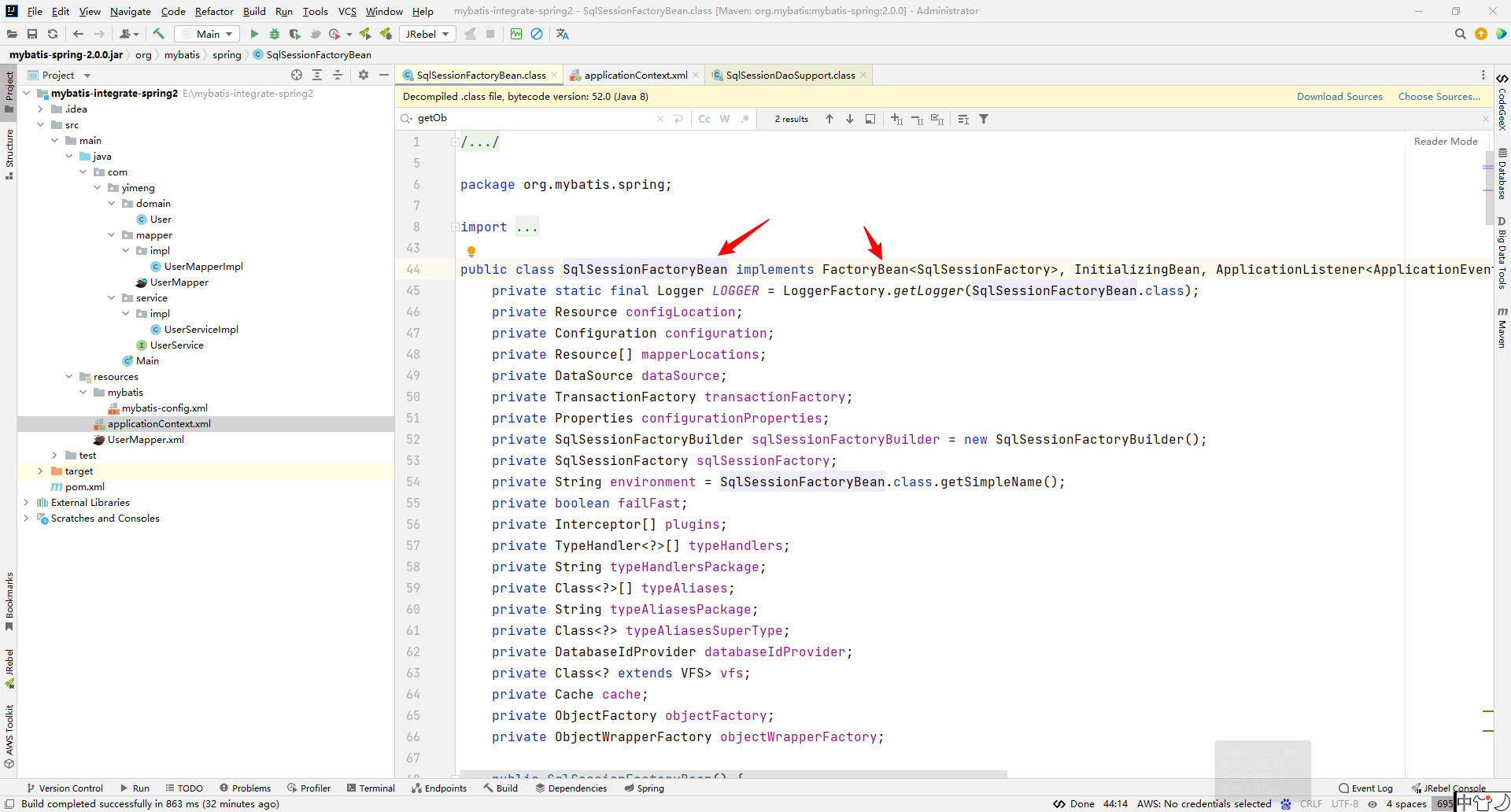Click the green activity monitor toolbar icon

[x=516, y=34]
